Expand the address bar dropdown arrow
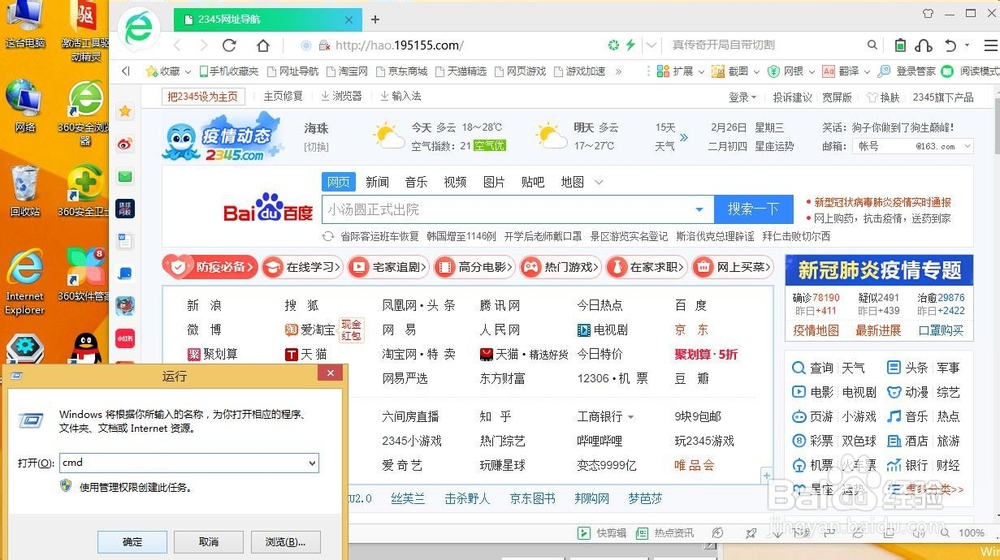Screen dimensions: 1000x560 pyautogui.click(x=651, y=45)
